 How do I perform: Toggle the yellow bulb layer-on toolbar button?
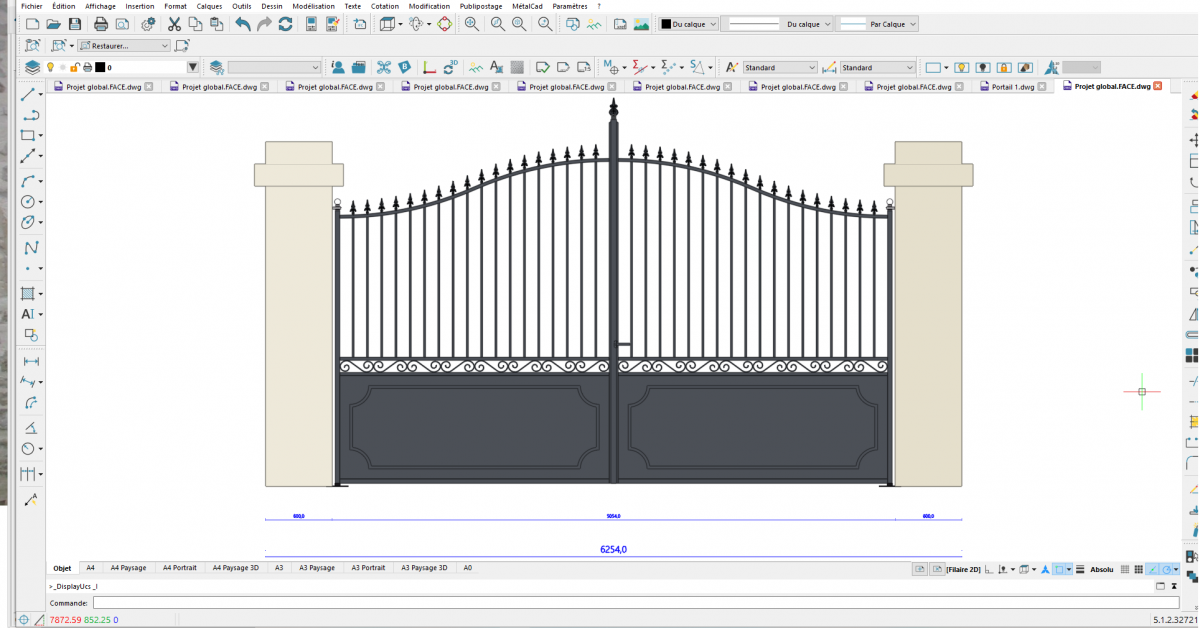point(961,67)
